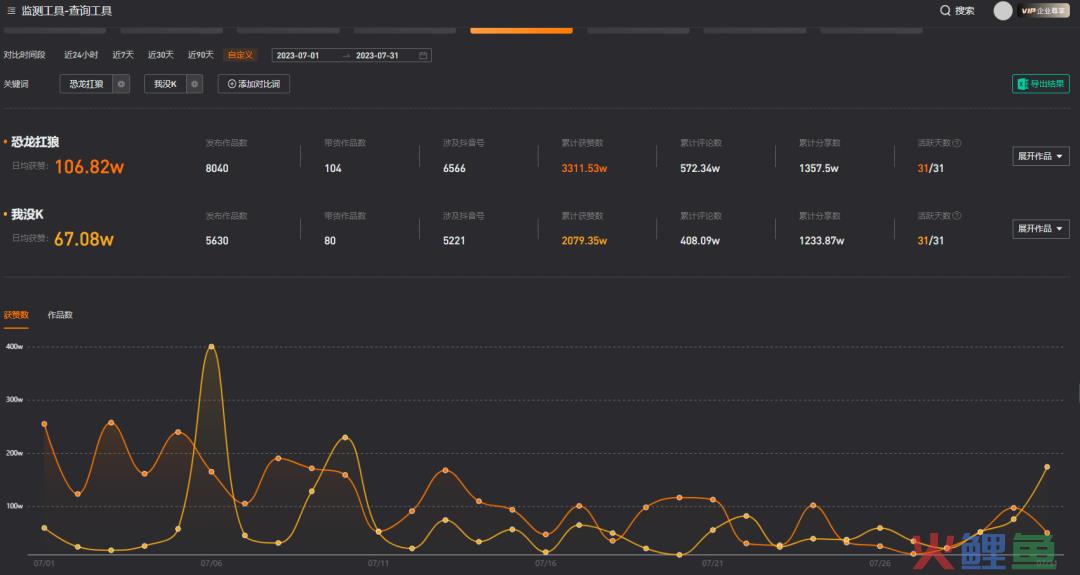Select 近30天 time range

pos(160,55)
